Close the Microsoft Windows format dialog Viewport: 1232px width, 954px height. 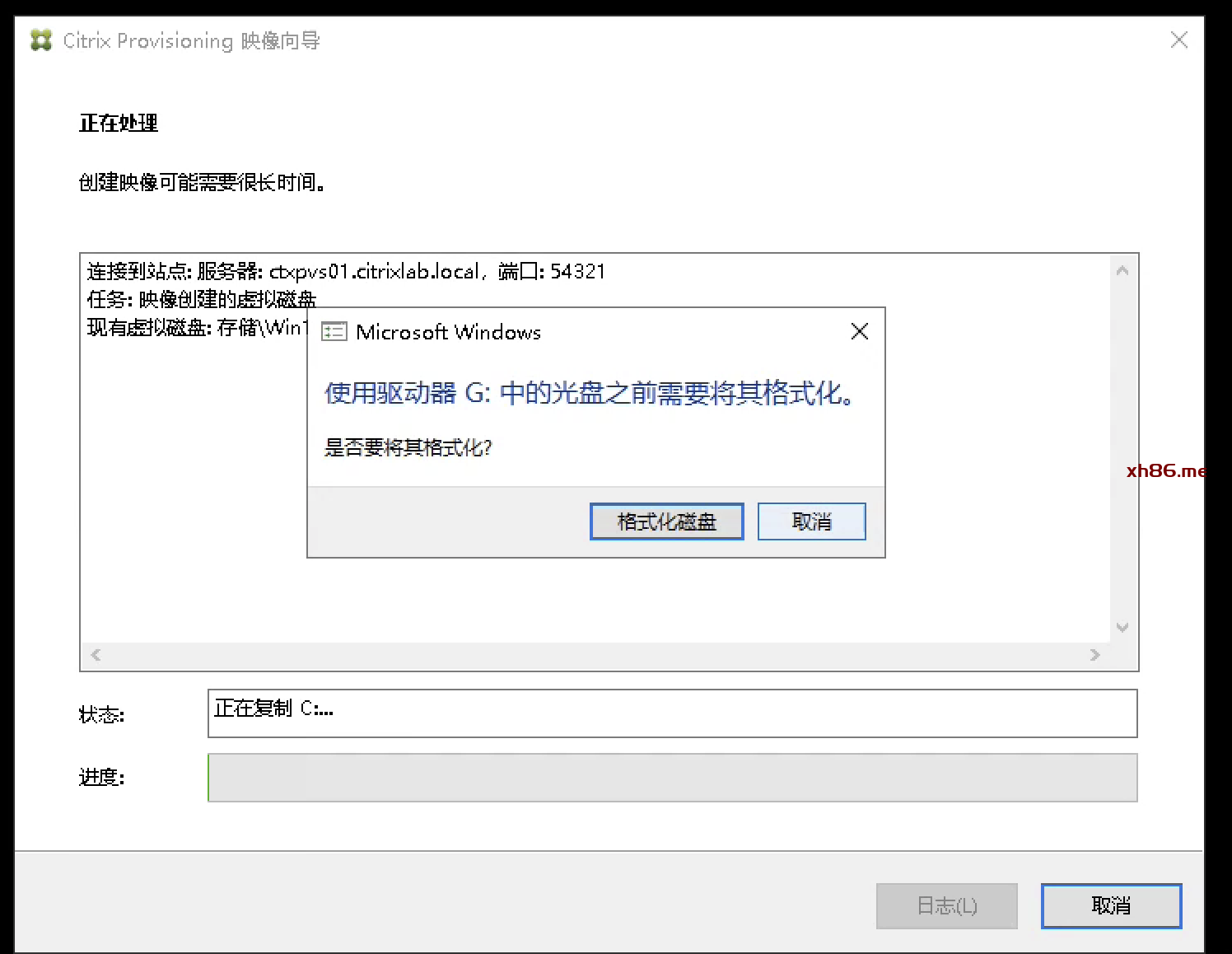coord(859,331)
